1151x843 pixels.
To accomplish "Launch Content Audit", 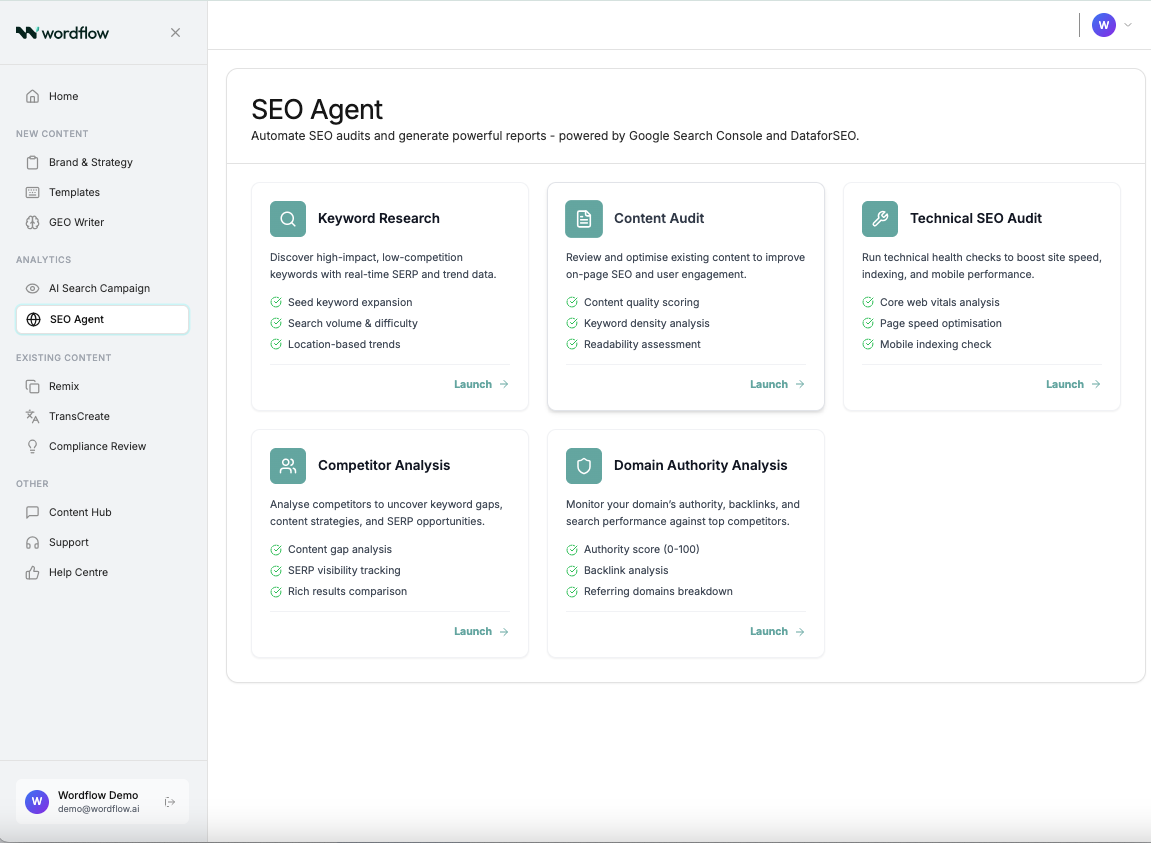I will coord(777,384).
